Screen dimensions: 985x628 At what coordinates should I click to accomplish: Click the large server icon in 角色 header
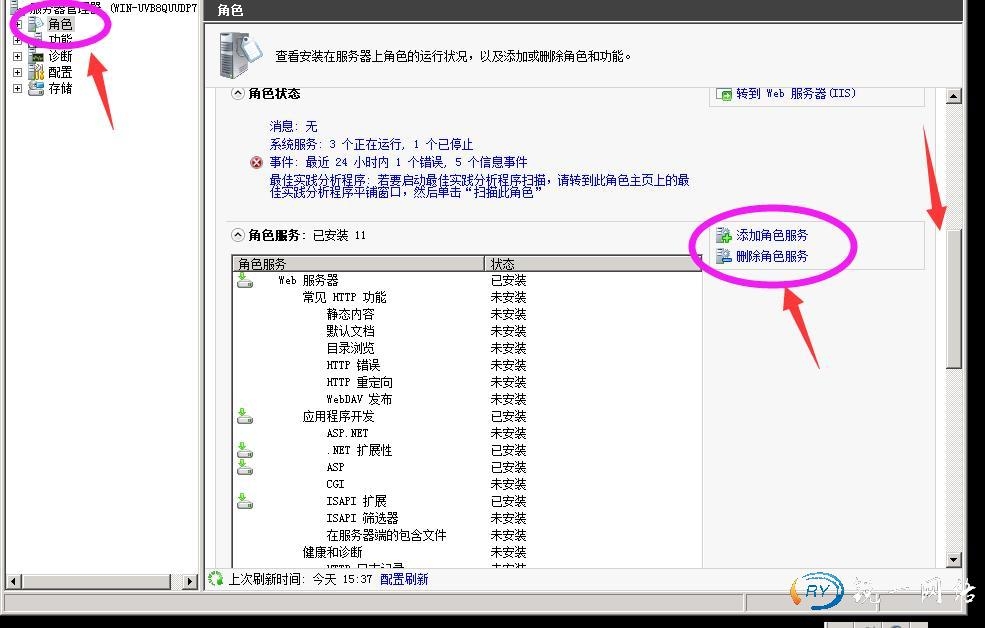pyautogui.click(x=241, y=55)
